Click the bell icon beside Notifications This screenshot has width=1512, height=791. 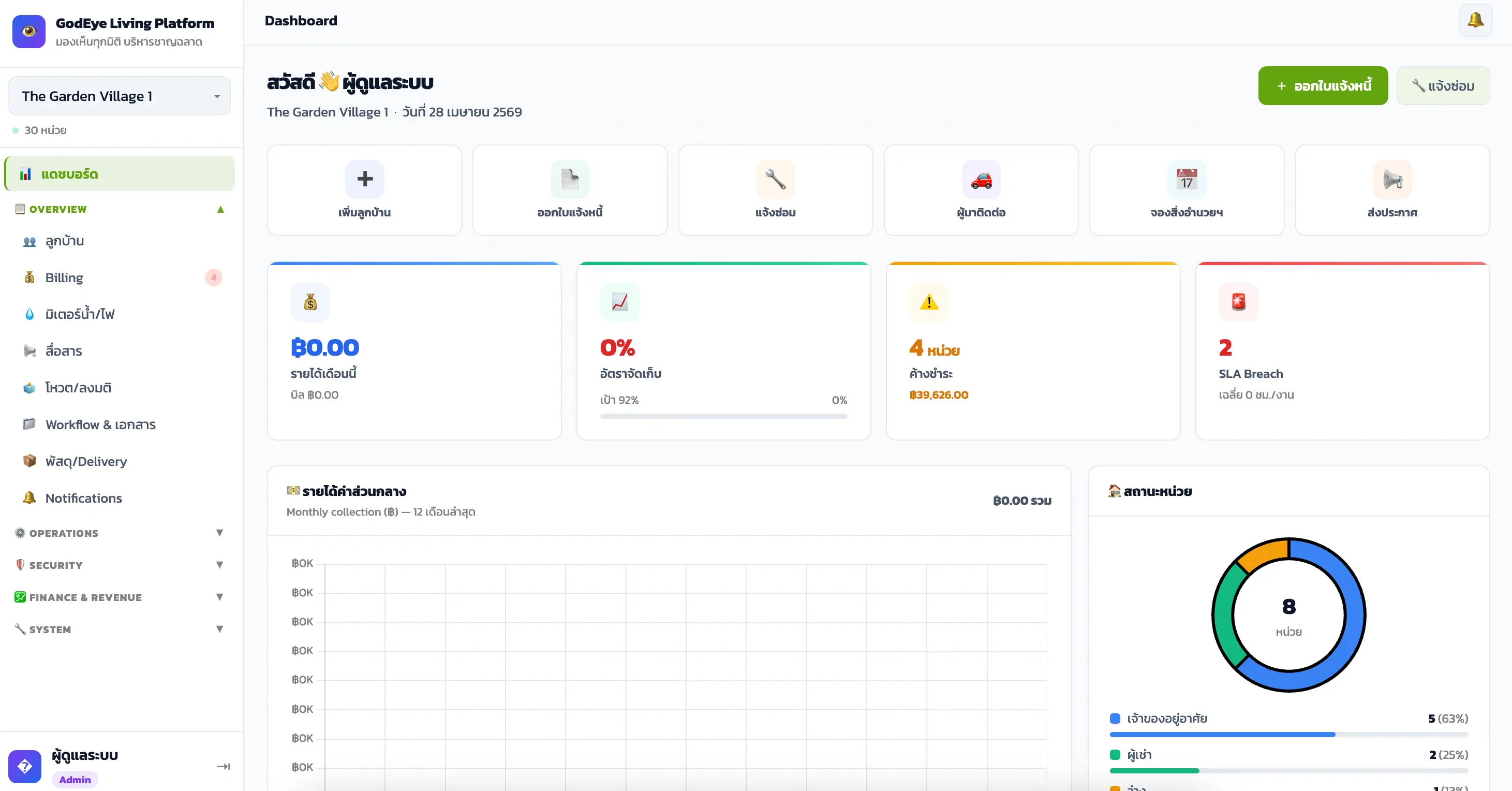(29, 498)
